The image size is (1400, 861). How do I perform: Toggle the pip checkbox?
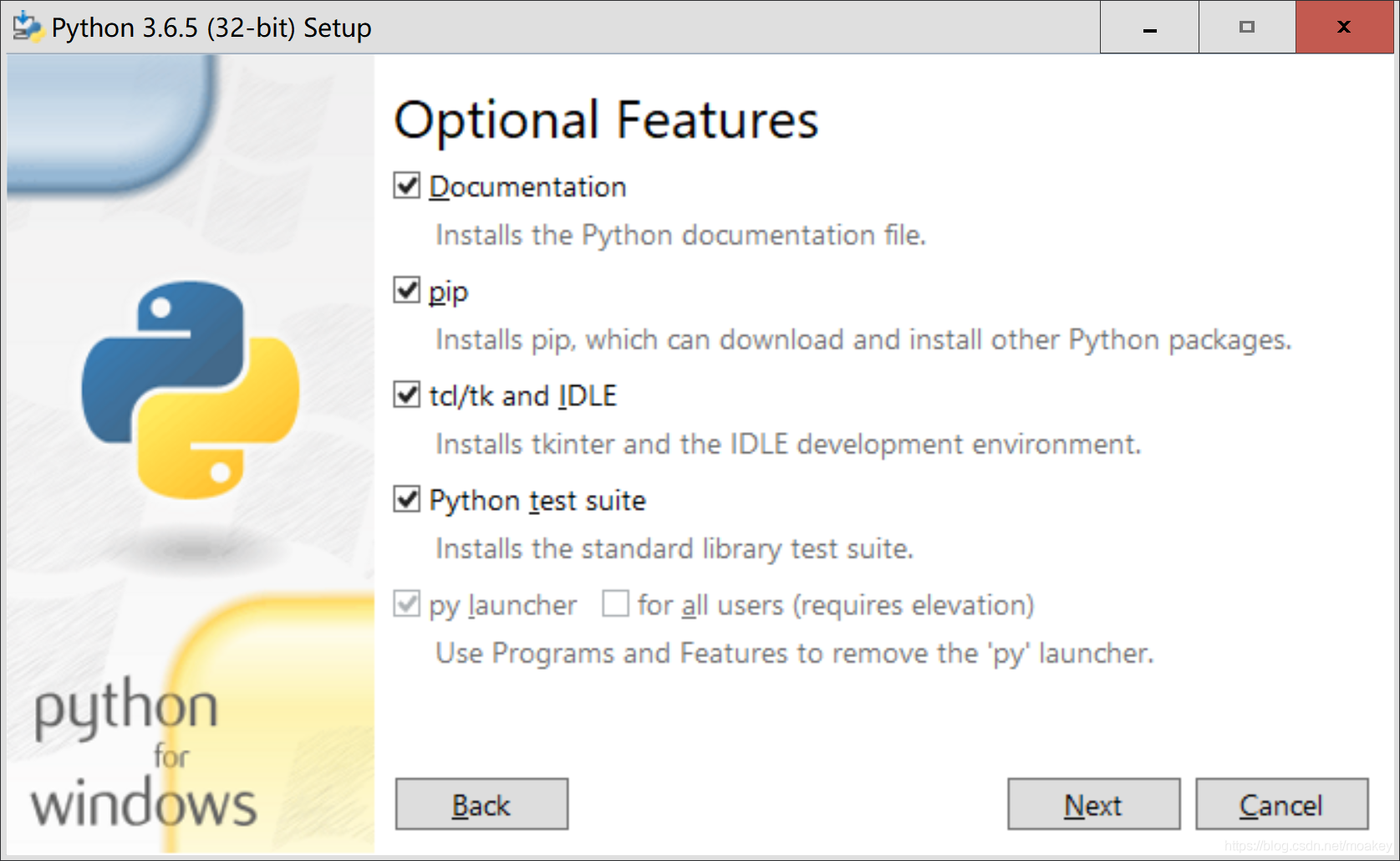pos(406,290)
